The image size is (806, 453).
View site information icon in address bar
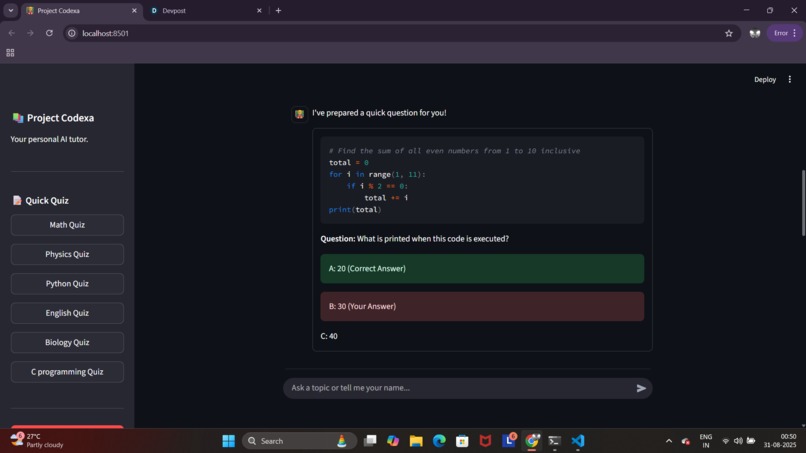pyautogui.click(x=71, y=33)
